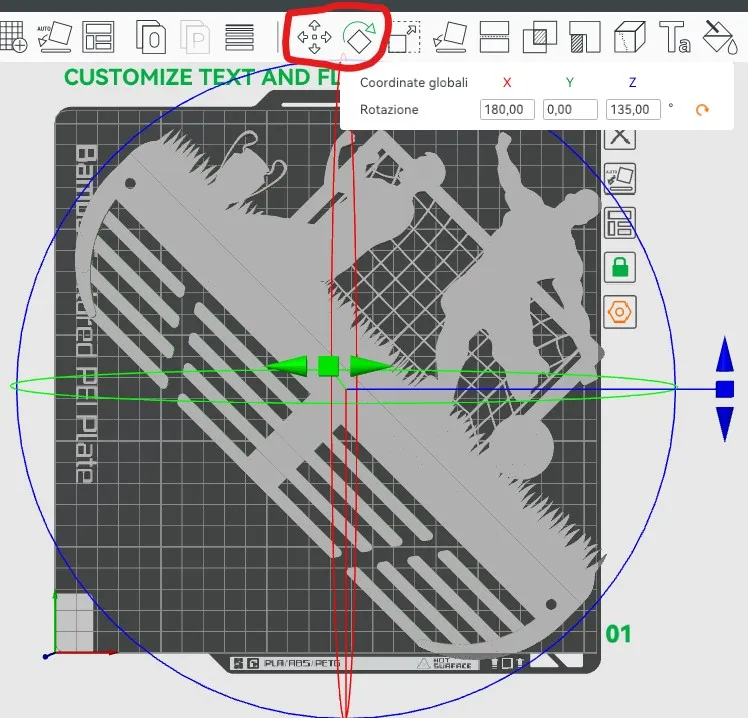Click the Split to Objects icon

tap(151, 36)
